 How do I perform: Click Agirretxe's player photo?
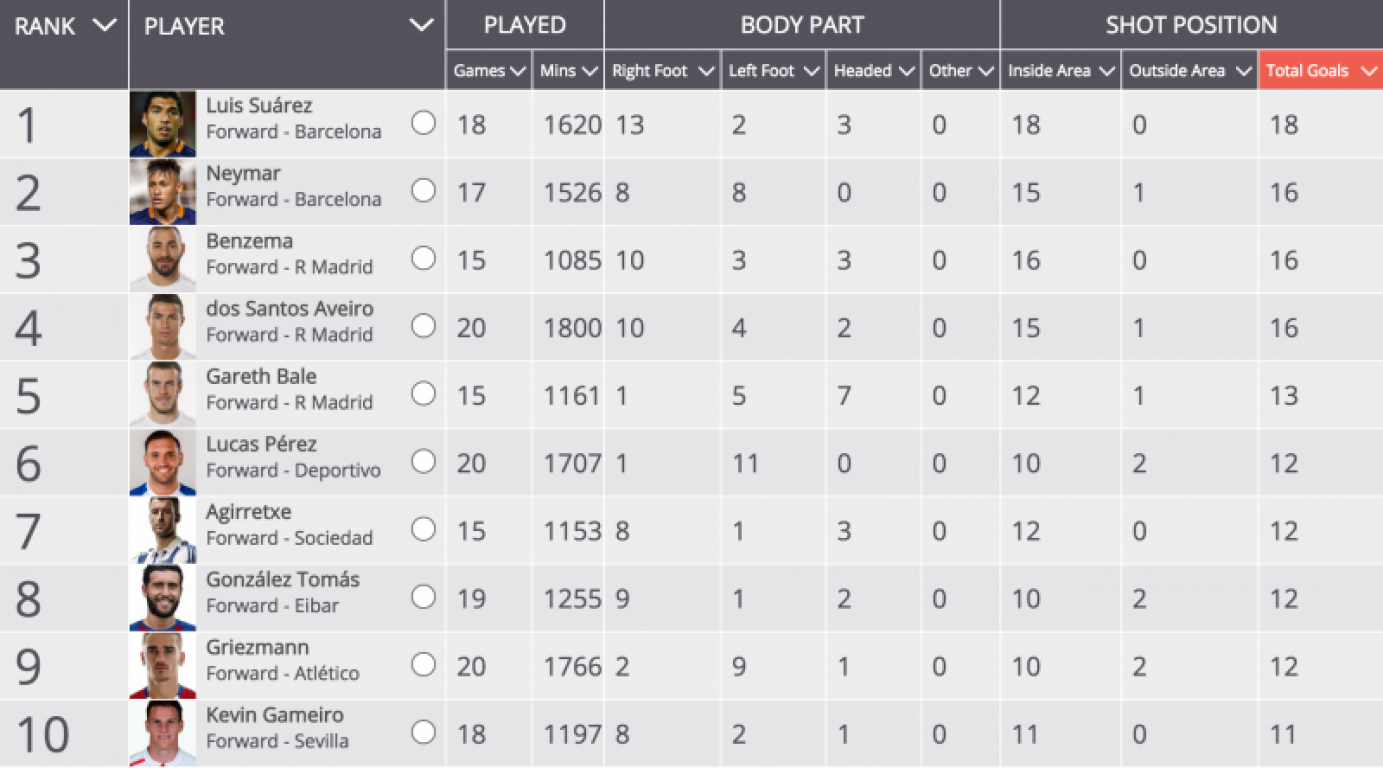163,530
